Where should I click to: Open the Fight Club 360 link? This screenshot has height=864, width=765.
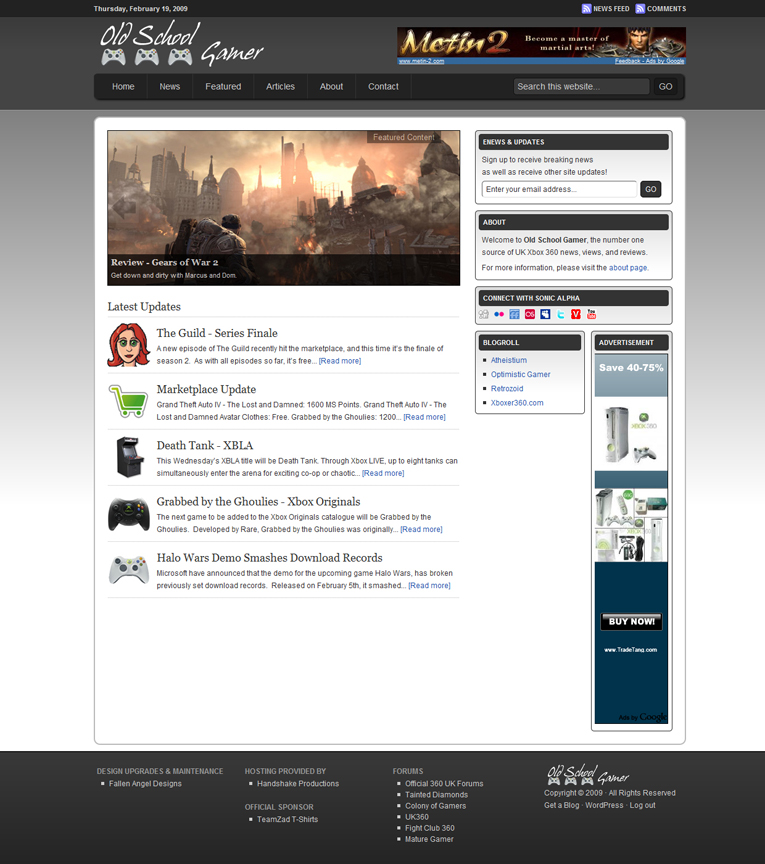point(430,828)
